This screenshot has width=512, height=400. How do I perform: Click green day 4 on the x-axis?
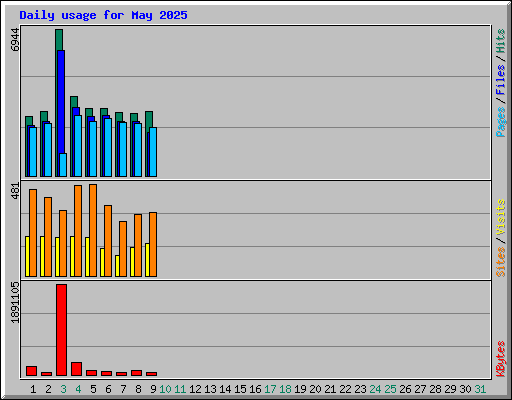tap(78, 389)
